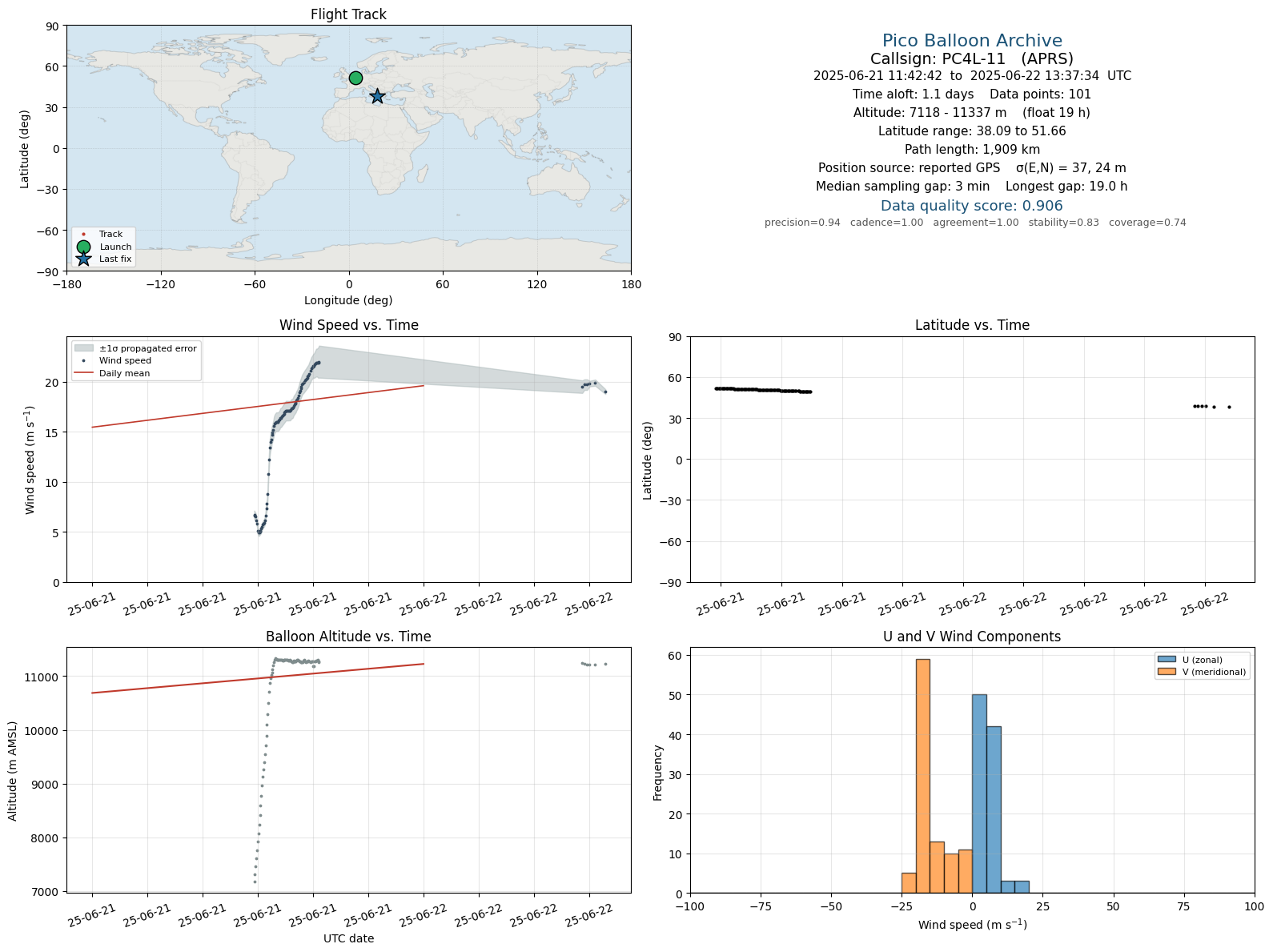Click the precision/cadence/agreement score breakdown line
1273x952 pixels.
click(975, 223)
